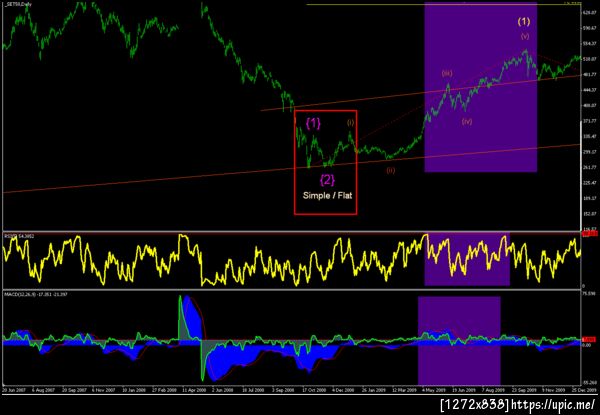Click the yellow (1) wave label

(524, 21)
